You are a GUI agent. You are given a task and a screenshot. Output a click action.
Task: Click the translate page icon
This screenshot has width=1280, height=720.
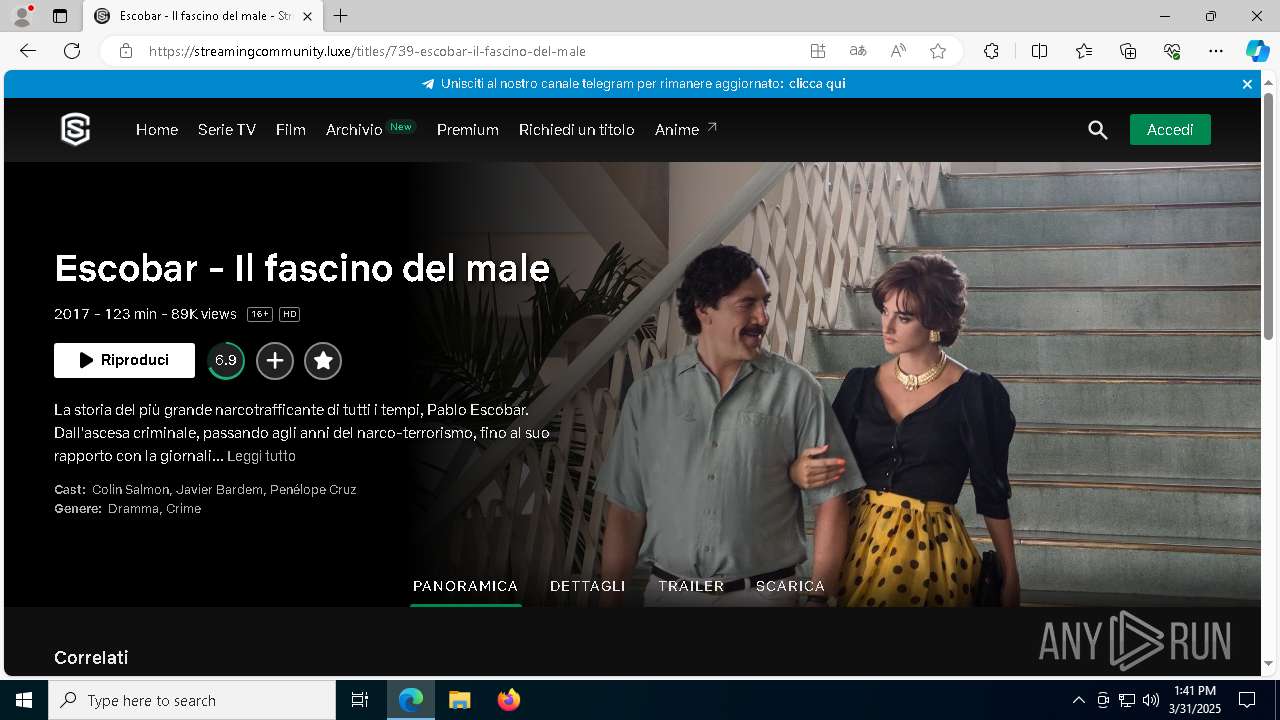[858, 51]
